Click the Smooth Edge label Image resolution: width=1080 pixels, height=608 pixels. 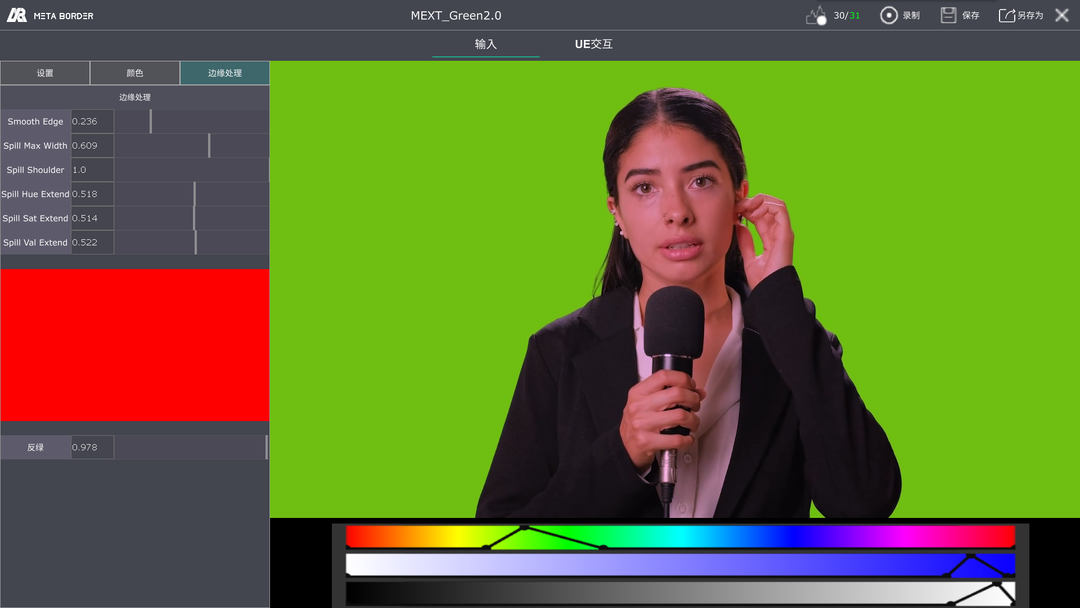pos(35,121)
